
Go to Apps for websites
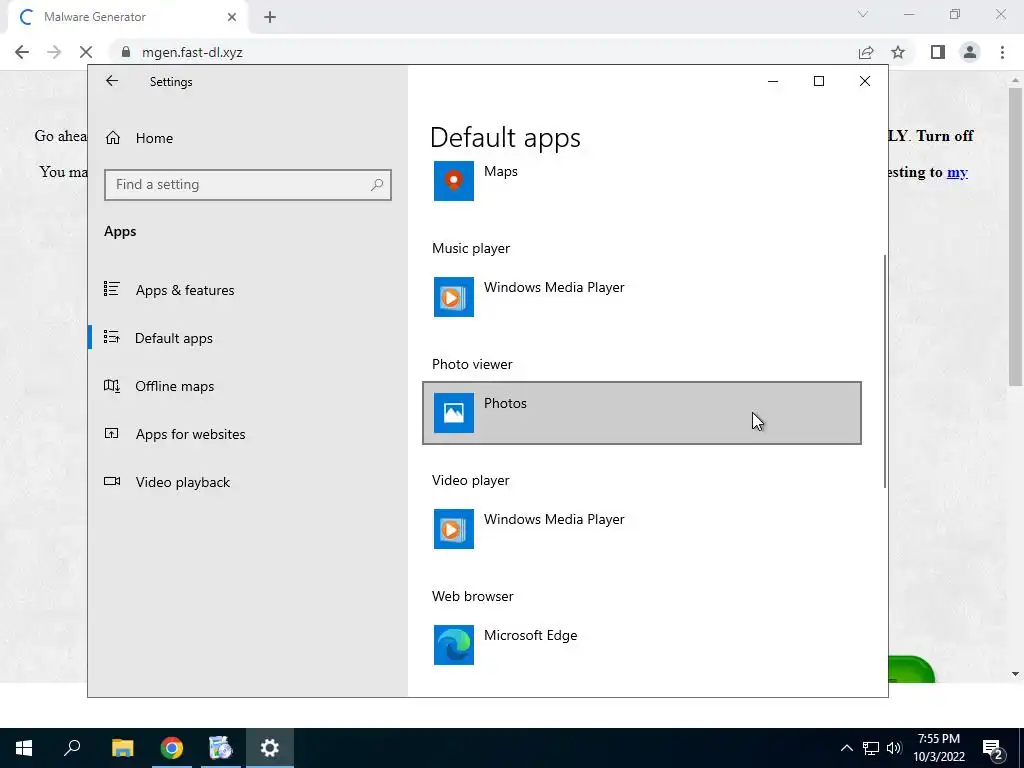(190, 434)
